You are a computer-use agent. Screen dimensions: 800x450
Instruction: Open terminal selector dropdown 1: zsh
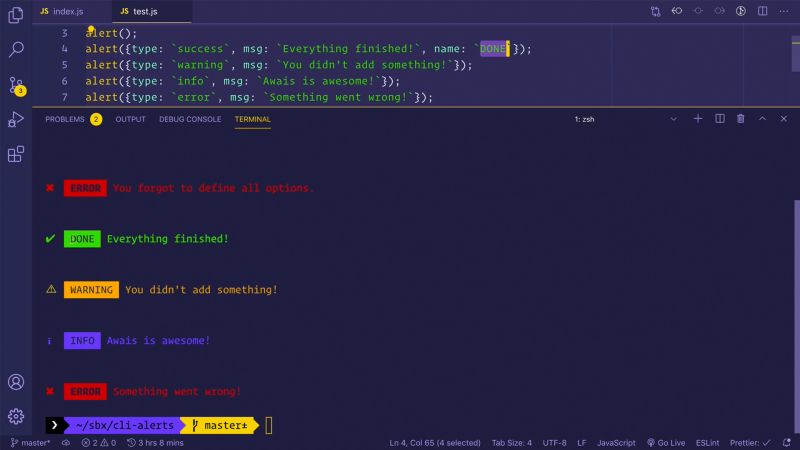pyautogui.click(x=626, y=119)
